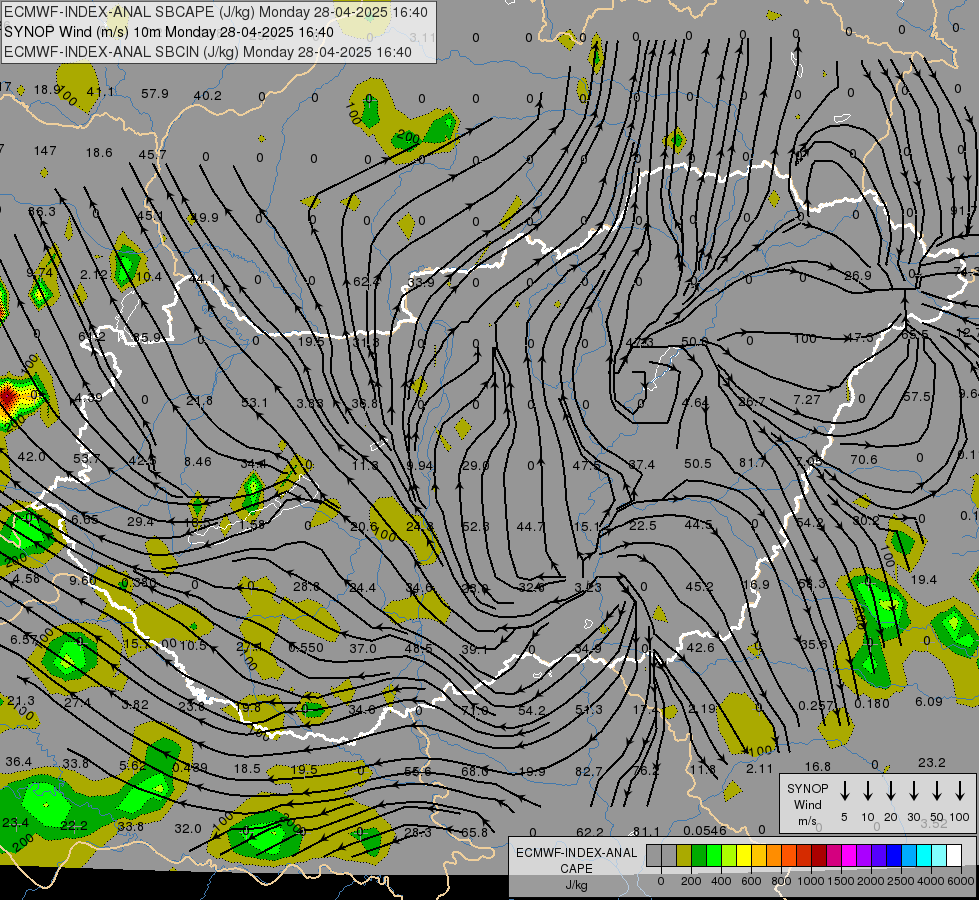Click the map value 22.5
This screenshot has height=900, width=979.
(643, 526)
